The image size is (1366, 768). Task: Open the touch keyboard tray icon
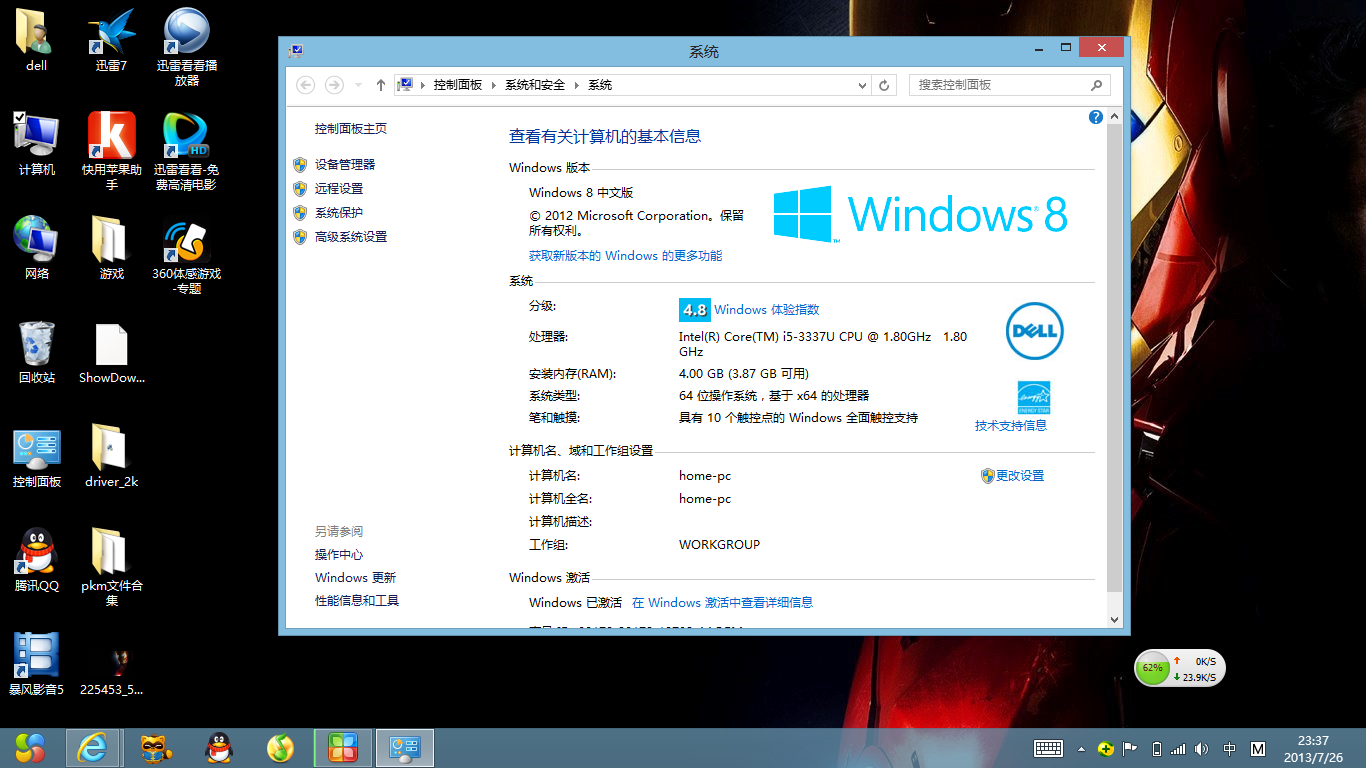[1047, 748]
